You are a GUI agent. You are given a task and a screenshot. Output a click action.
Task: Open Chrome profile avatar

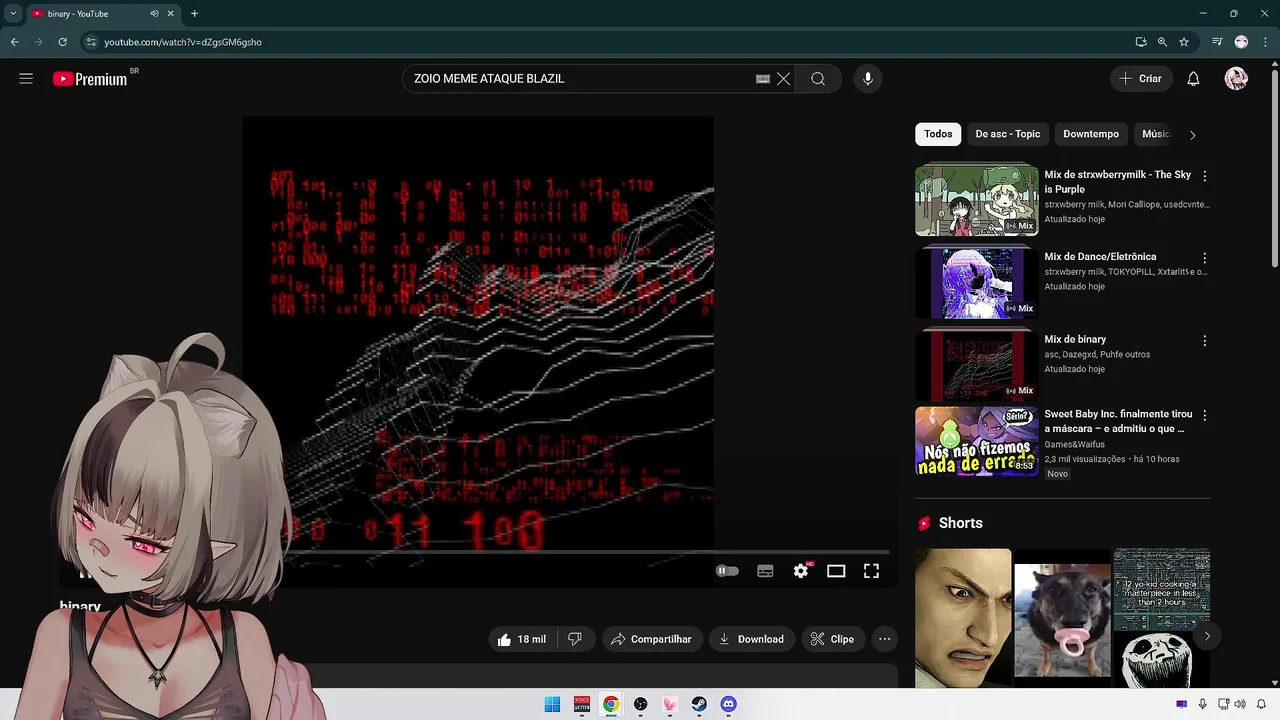point(1241,42)
